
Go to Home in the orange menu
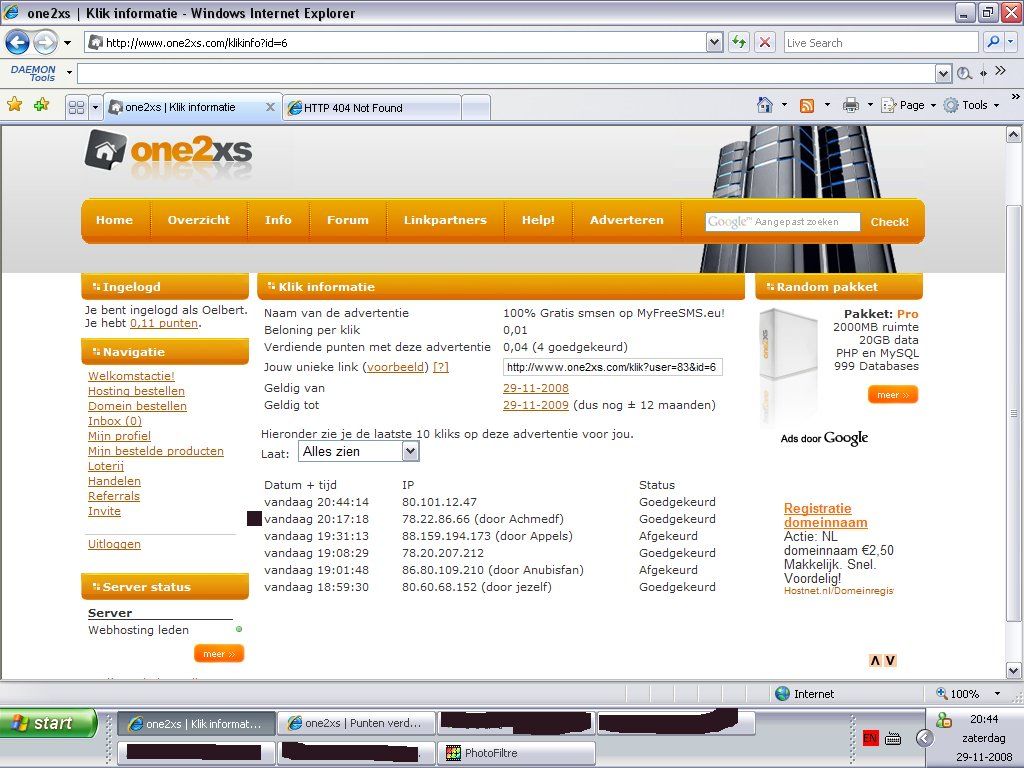[114, 220]
